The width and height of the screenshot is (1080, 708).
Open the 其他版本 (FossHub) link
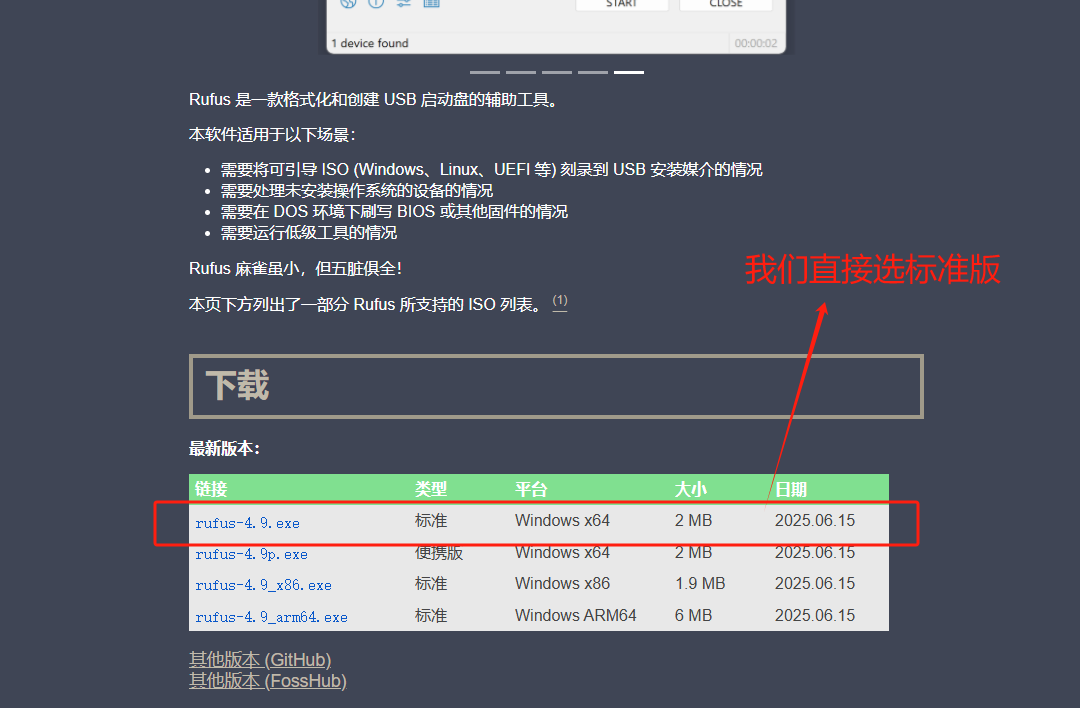(x=267, y=680)
